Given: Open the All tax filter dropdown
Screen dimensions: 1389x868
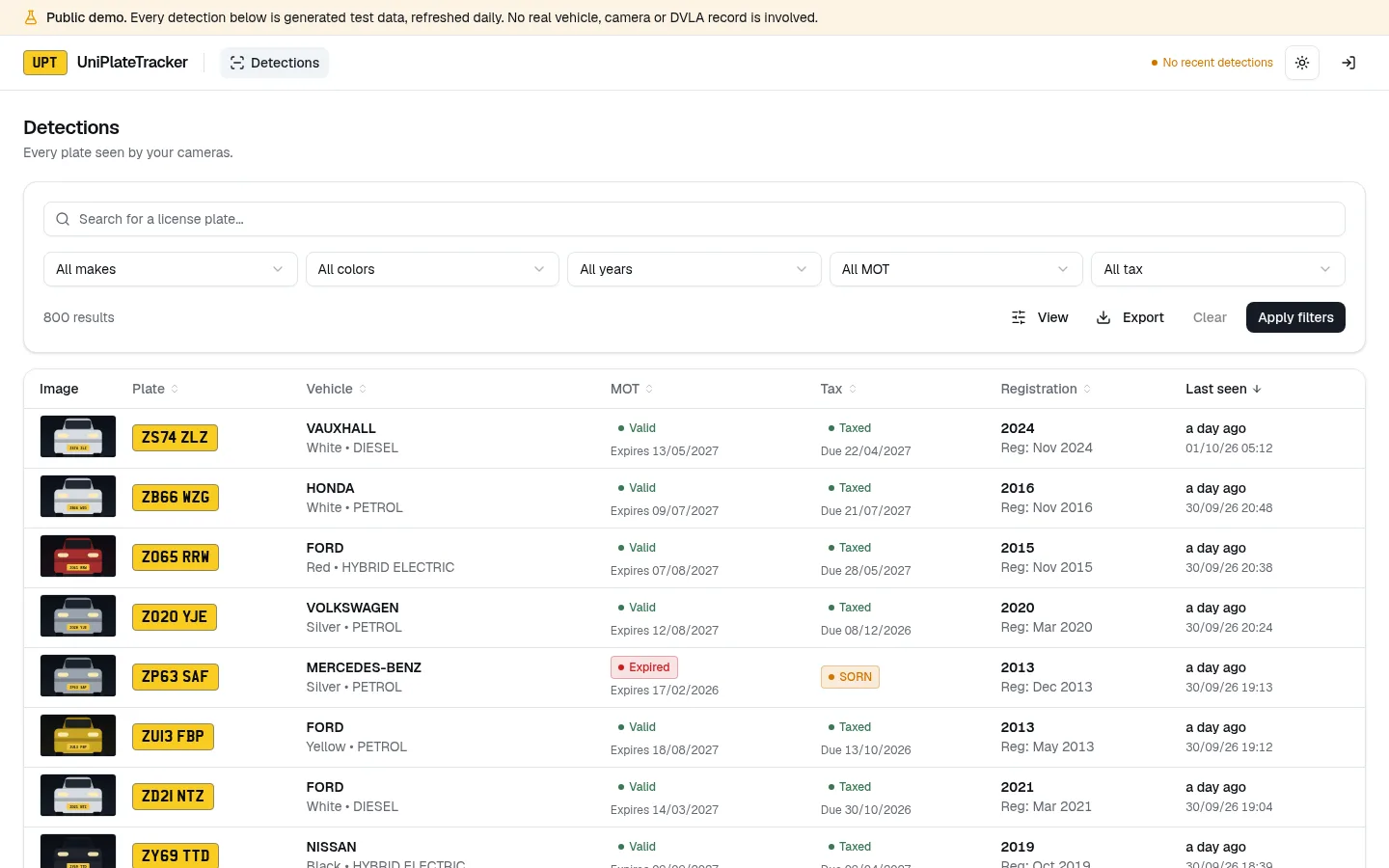Looking at the screenshot, I should point(1218,269).
